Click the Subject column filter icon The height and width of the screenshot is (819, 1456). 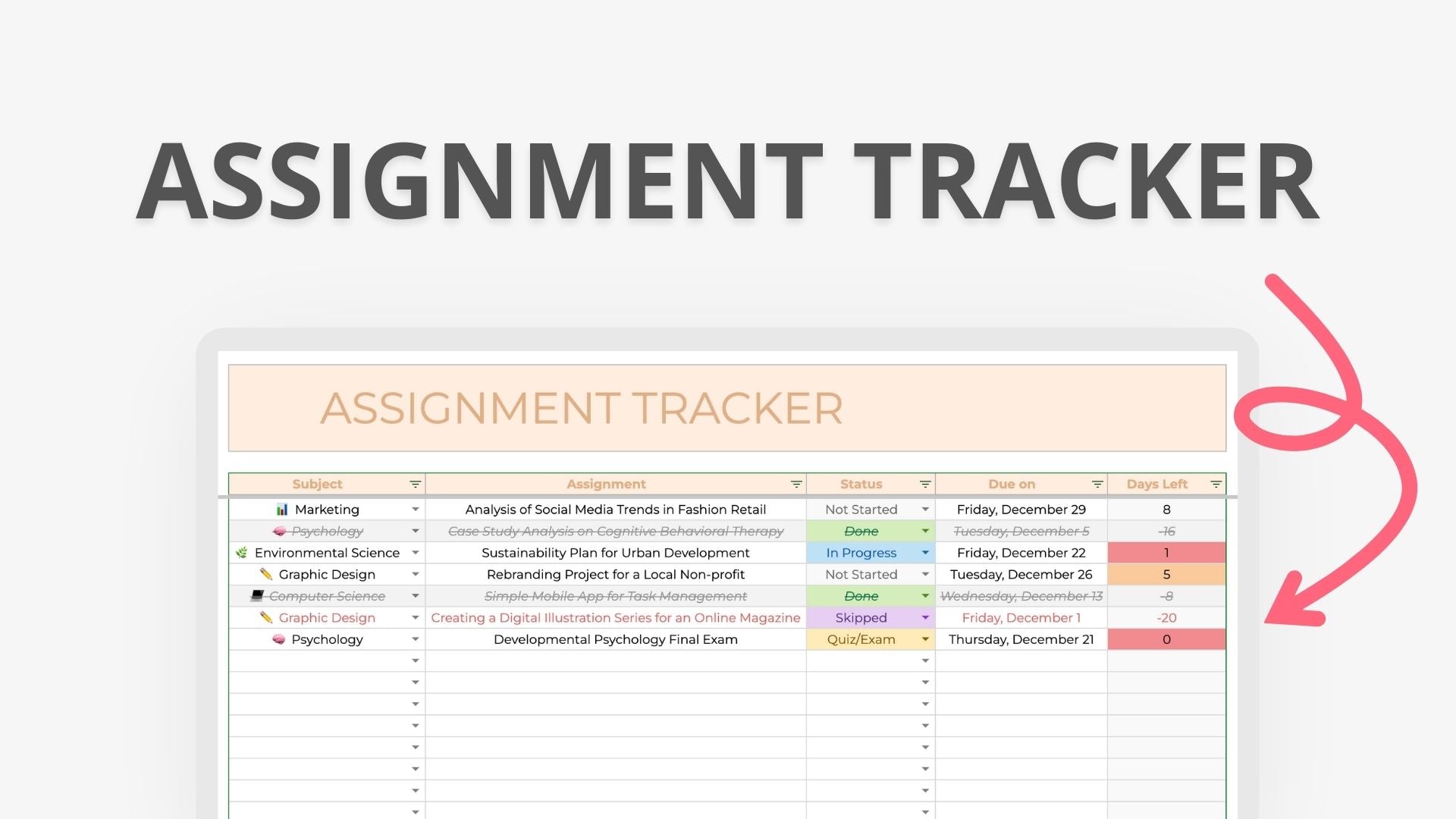pyautogui.click(x=415, y=484)
